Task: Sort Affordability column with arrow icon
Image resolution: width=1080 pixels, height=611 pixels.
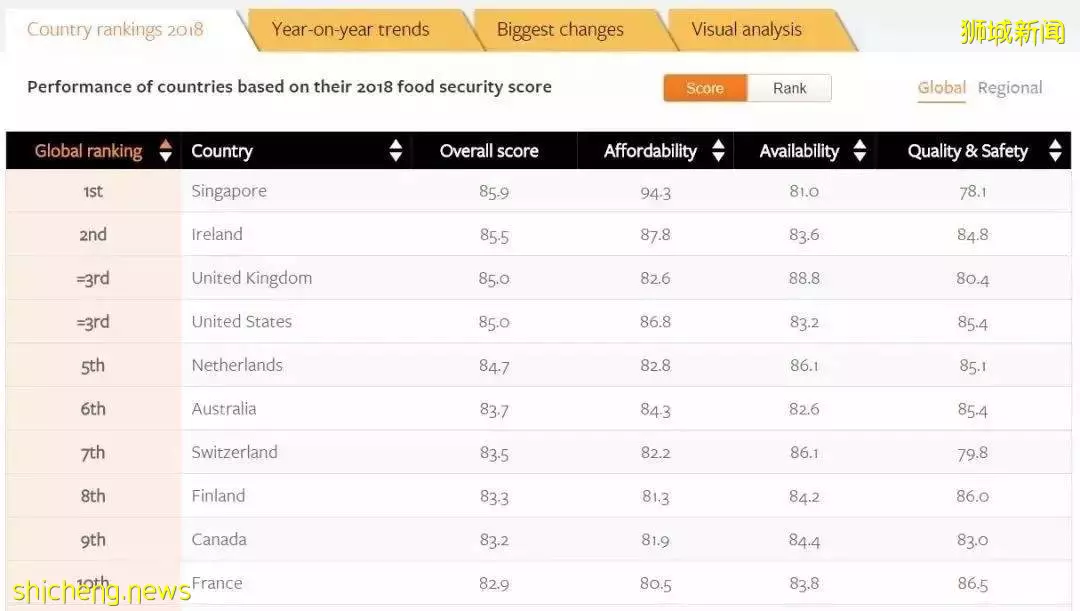Action: 718,150
